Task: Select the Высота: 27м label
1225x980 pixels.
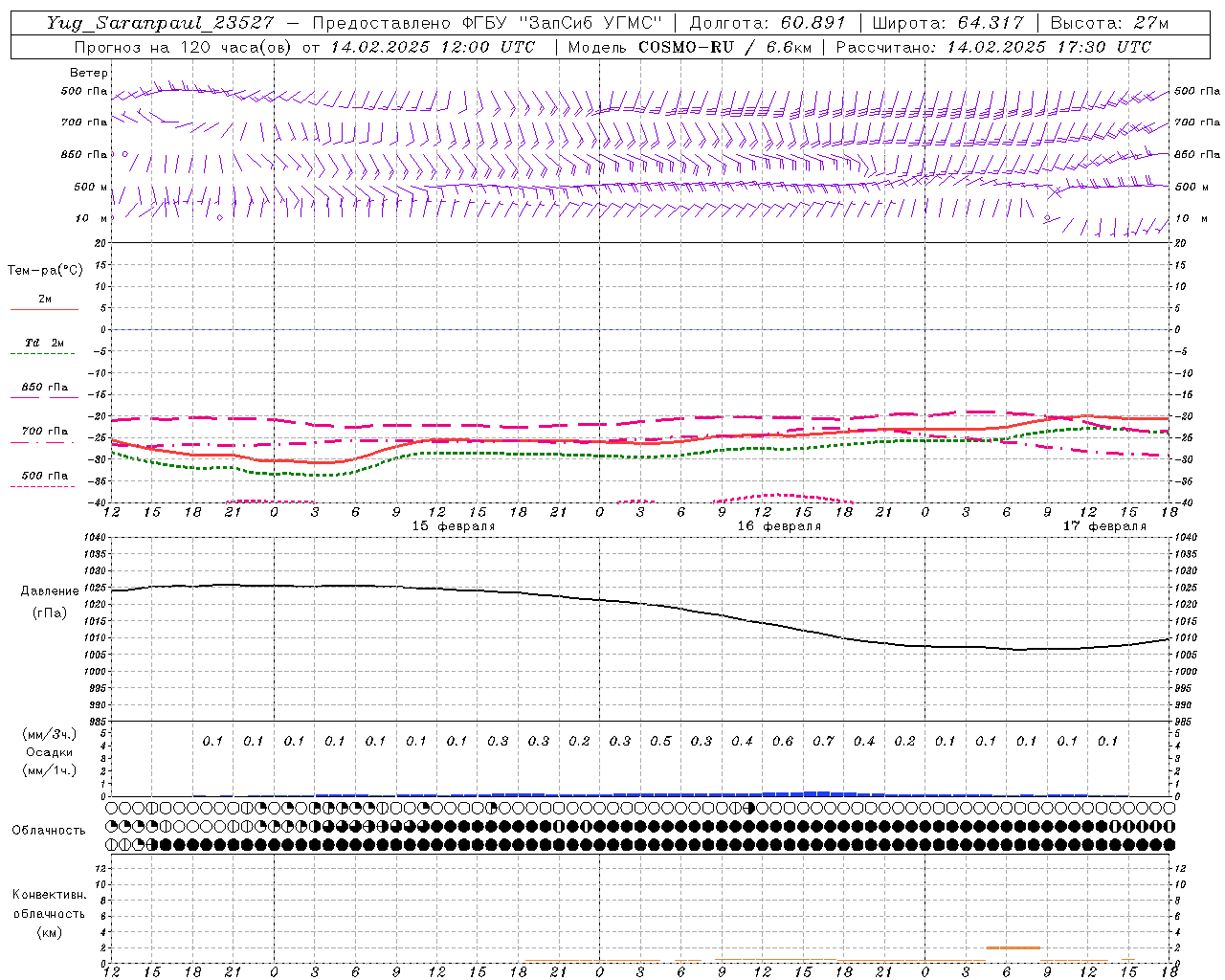Action: click(1109, 23)
